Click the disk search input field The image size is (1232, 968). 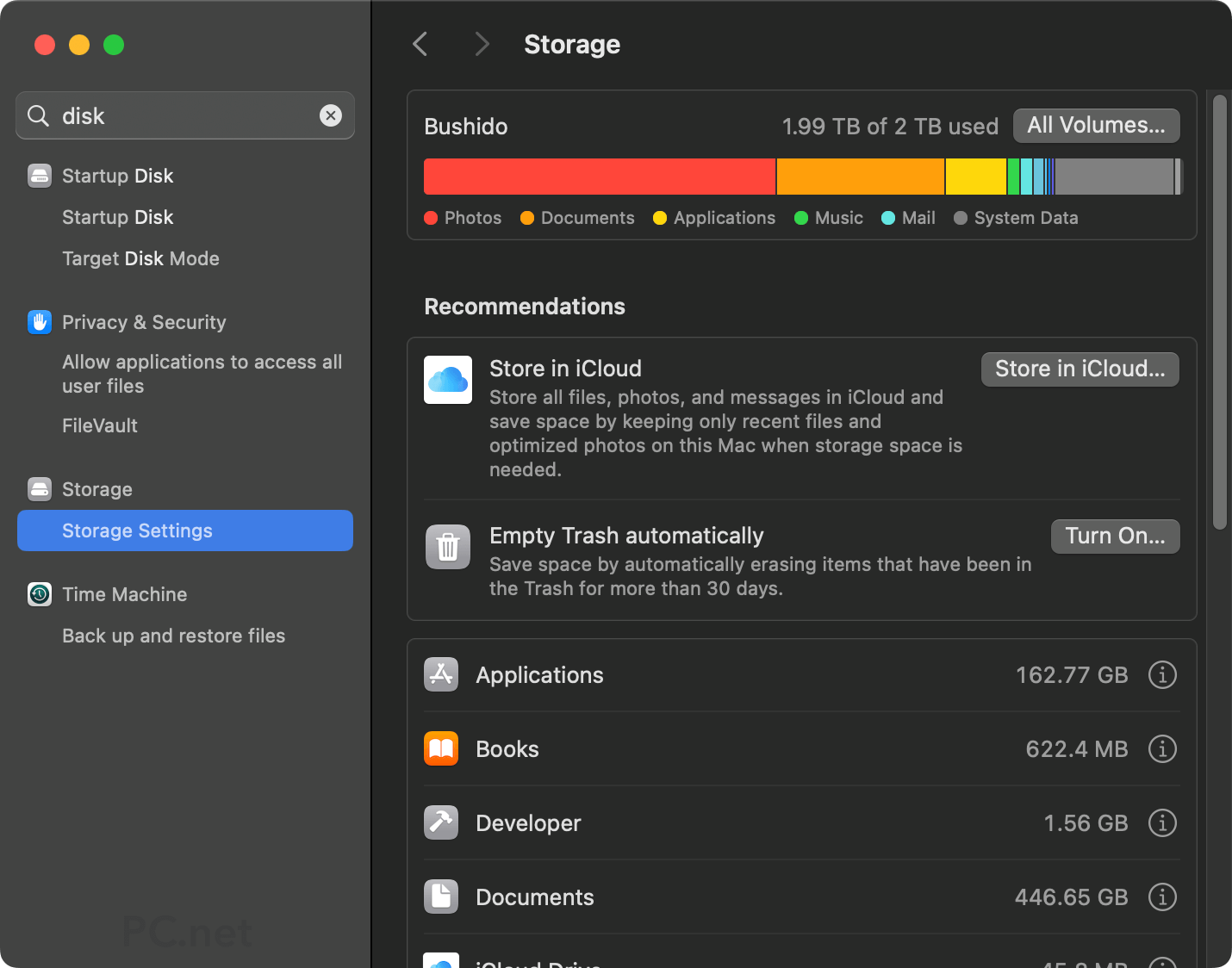185,115
